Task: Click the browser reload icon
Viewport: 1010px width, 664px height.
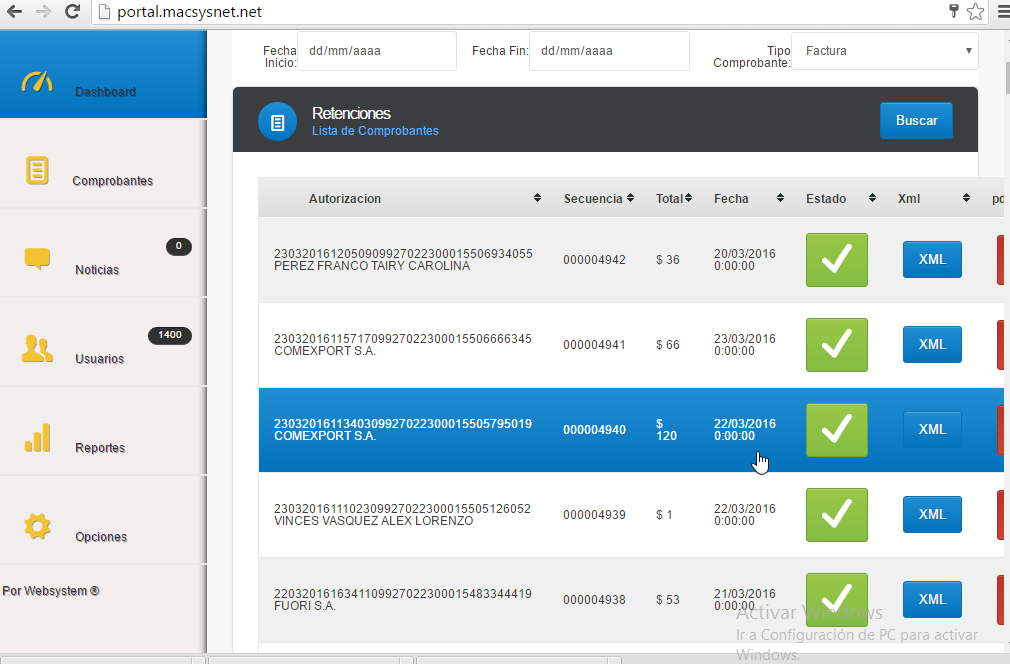Action: pyautogui.click(x=72, y=12)
